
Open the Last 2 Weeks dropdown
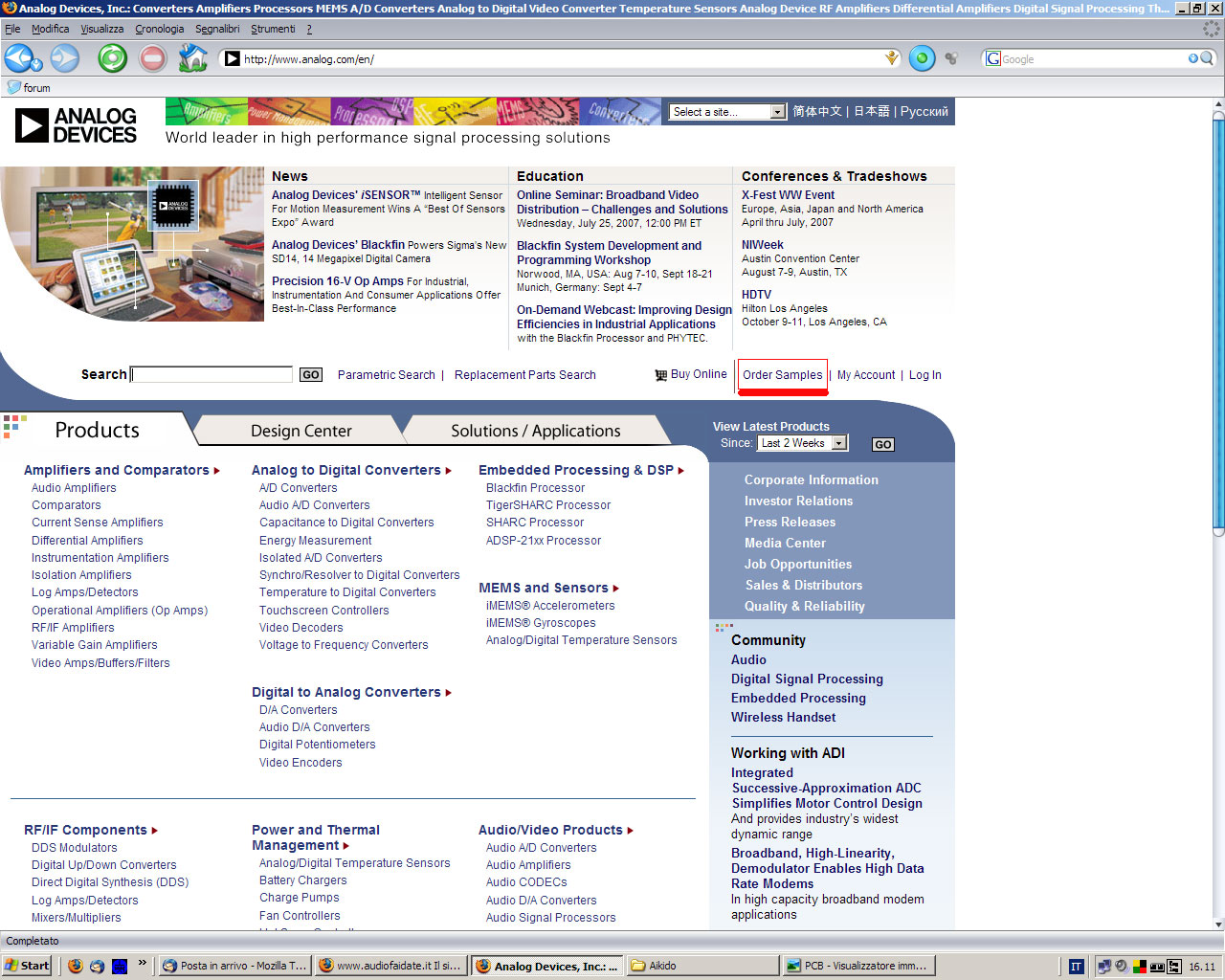pos(802,443)
